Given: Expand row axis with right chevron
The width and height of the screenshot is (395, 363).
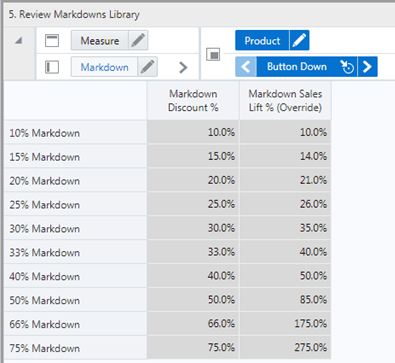Looking at the screenshot, I should point(183,67).
